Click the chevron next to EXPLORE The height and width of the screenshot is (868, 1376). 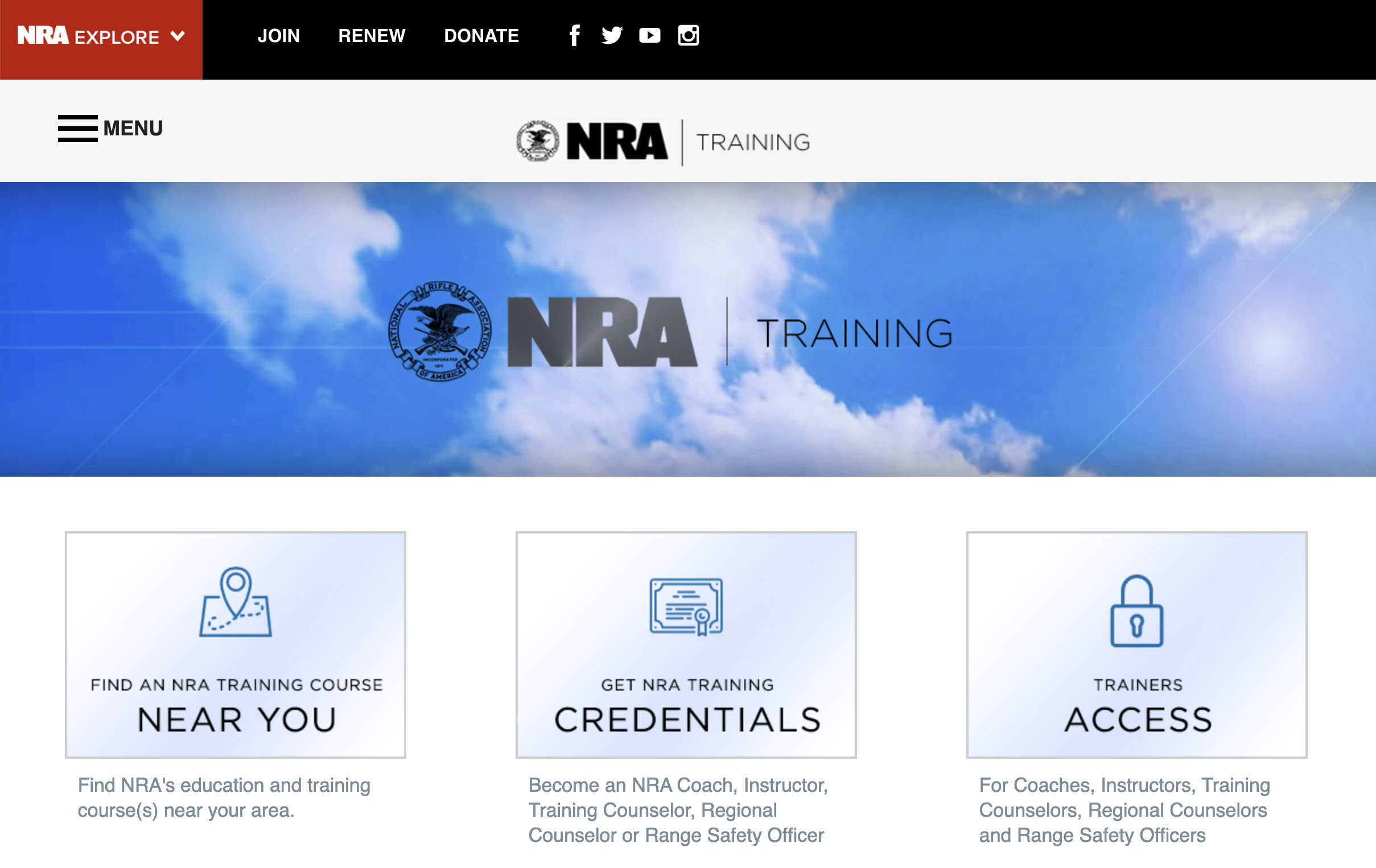tap(178, 36)
